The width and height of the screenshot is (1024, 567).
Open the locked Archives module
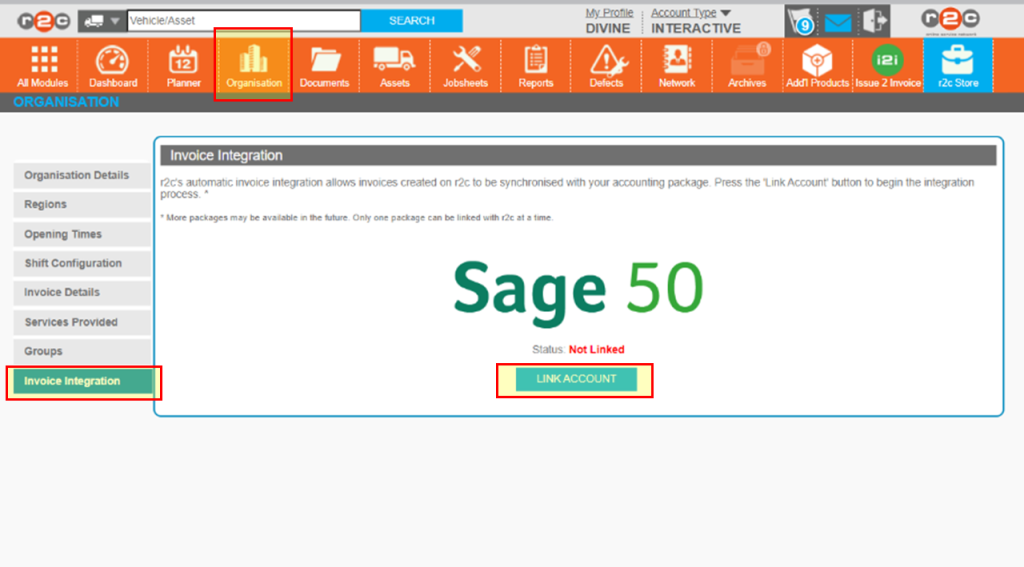pos(747,65)
